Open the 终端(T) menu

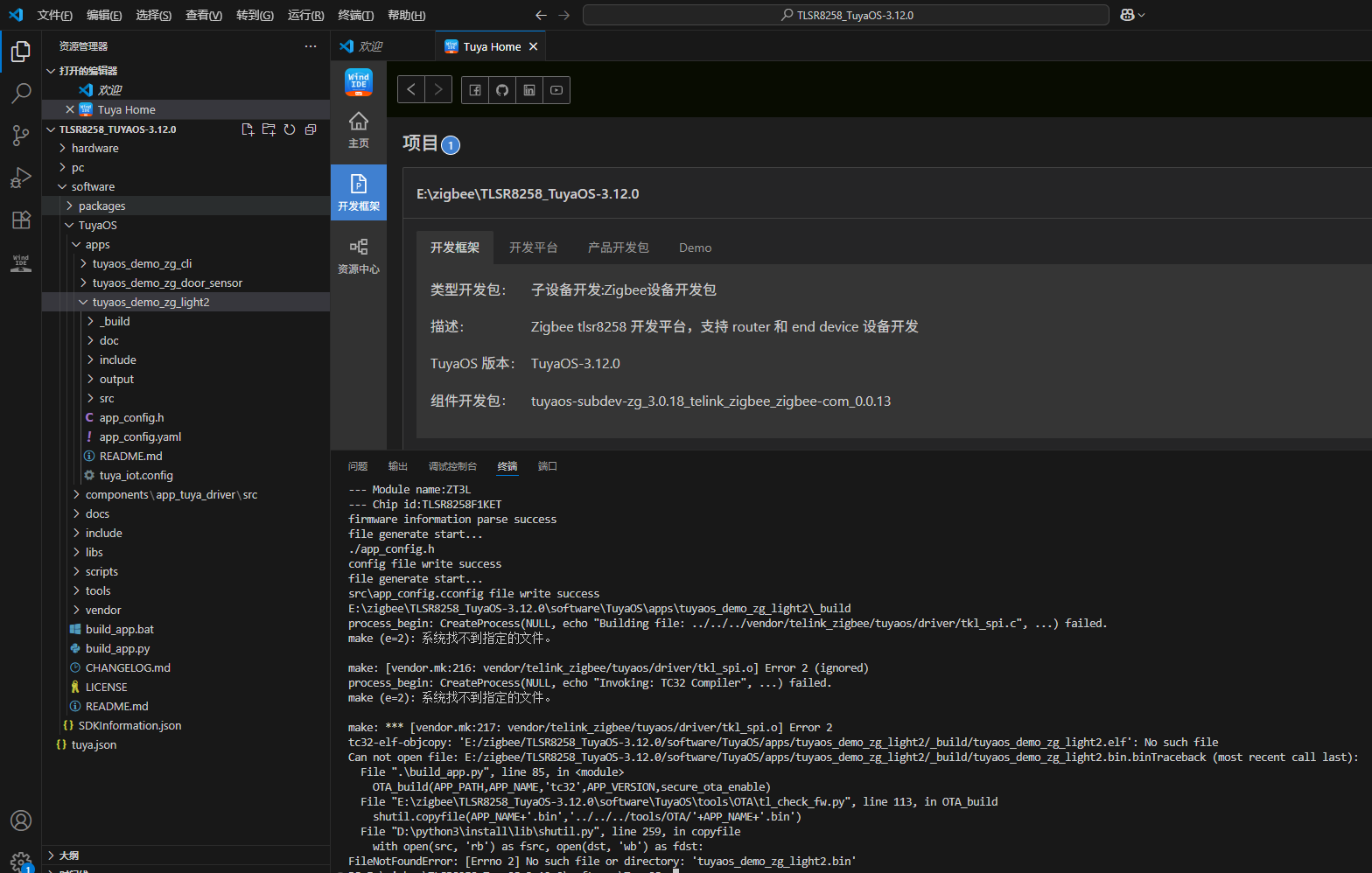[x=355, y=15]
